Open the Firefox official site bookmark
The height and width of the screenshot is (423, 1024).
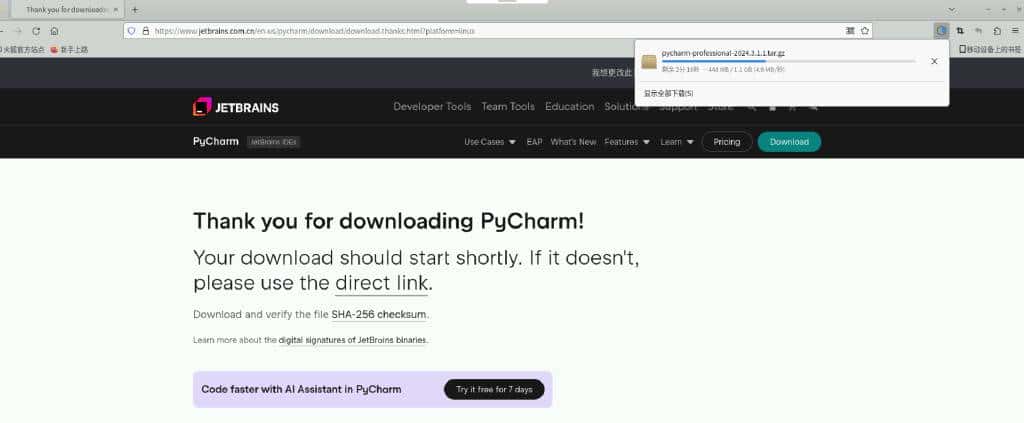(22, 50)
